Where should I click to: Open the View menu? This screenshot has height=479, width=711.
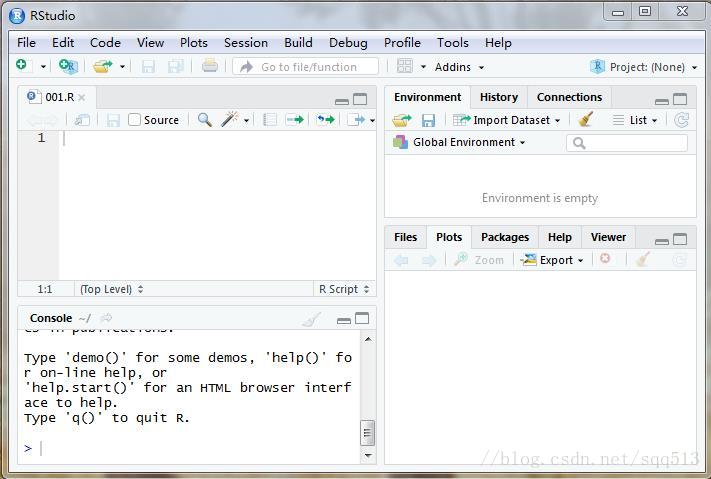(x=151, y=43)
